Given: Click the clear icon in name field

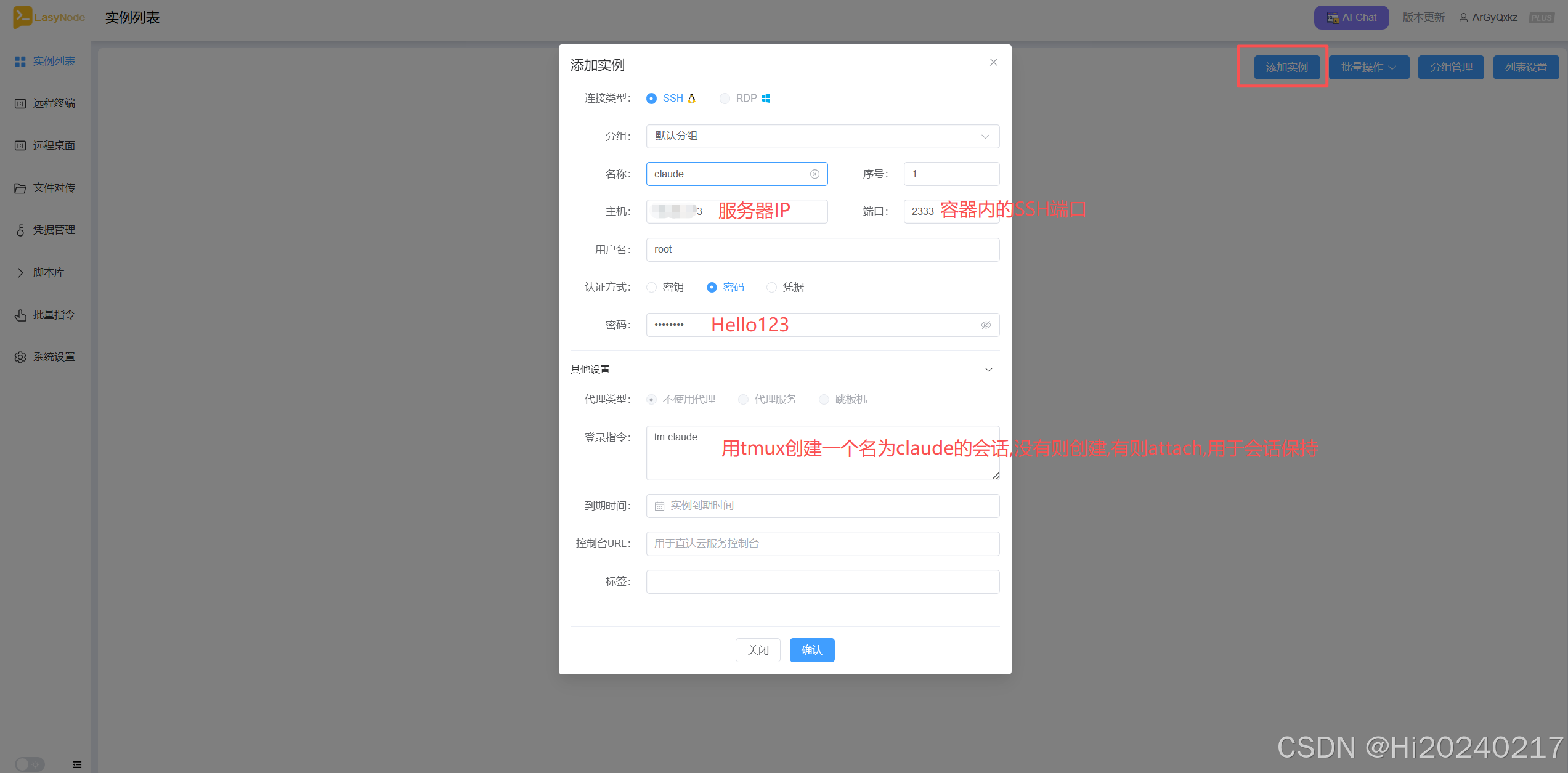Looking at the screenshot, I should coord(814,174).
